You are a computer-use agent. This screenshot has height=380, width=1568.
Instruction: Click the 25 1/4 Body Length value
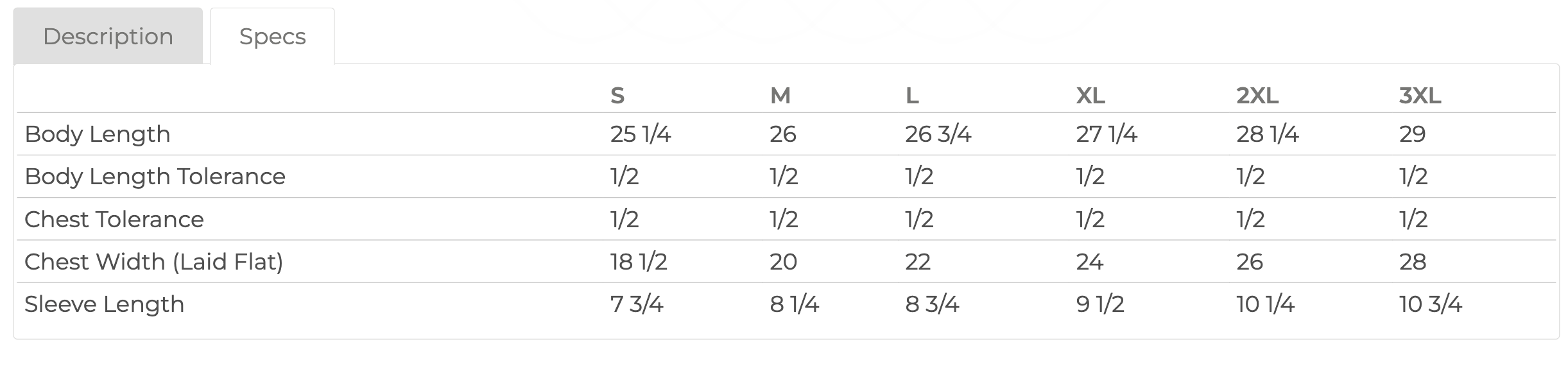pyautogui.click(x=640, y=134)
